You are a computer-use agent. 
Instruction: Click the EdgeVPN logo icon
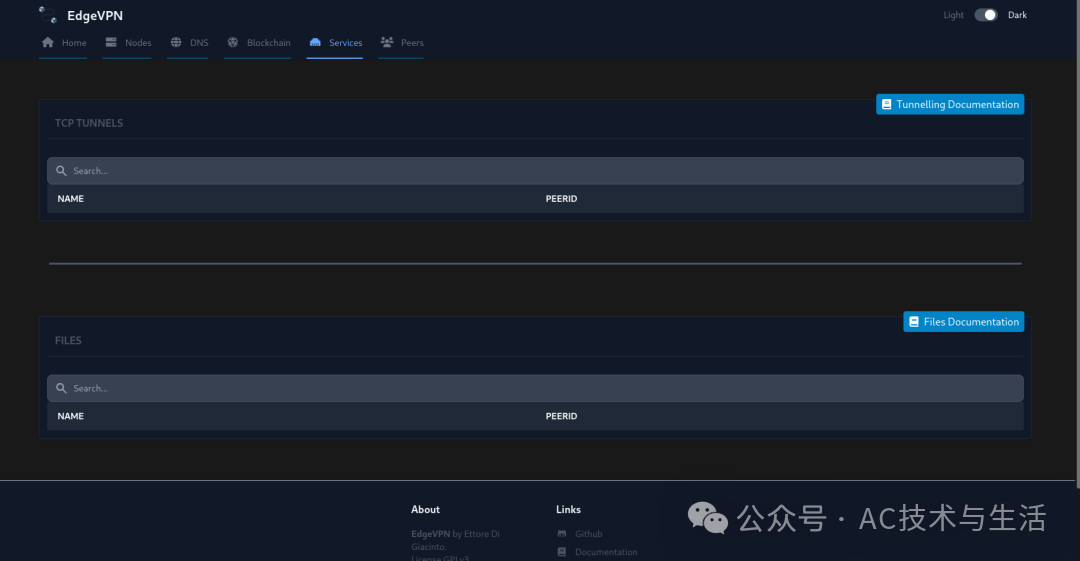click(x=48, y=14)
